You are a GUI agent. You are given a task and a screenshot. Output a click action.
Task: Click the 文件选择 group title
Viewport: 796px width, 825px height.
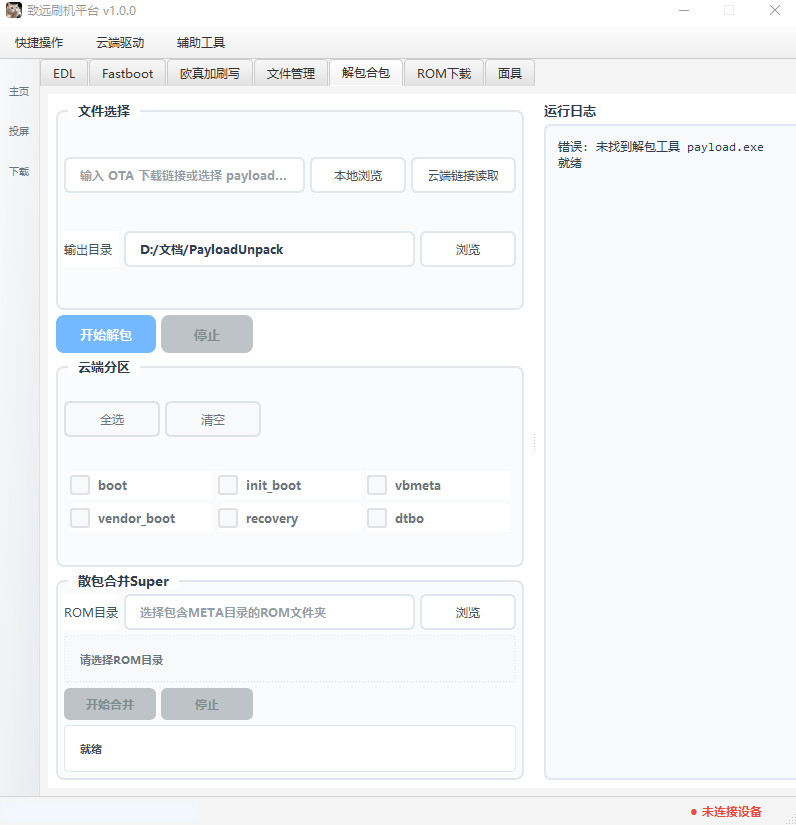pos(104,111)
